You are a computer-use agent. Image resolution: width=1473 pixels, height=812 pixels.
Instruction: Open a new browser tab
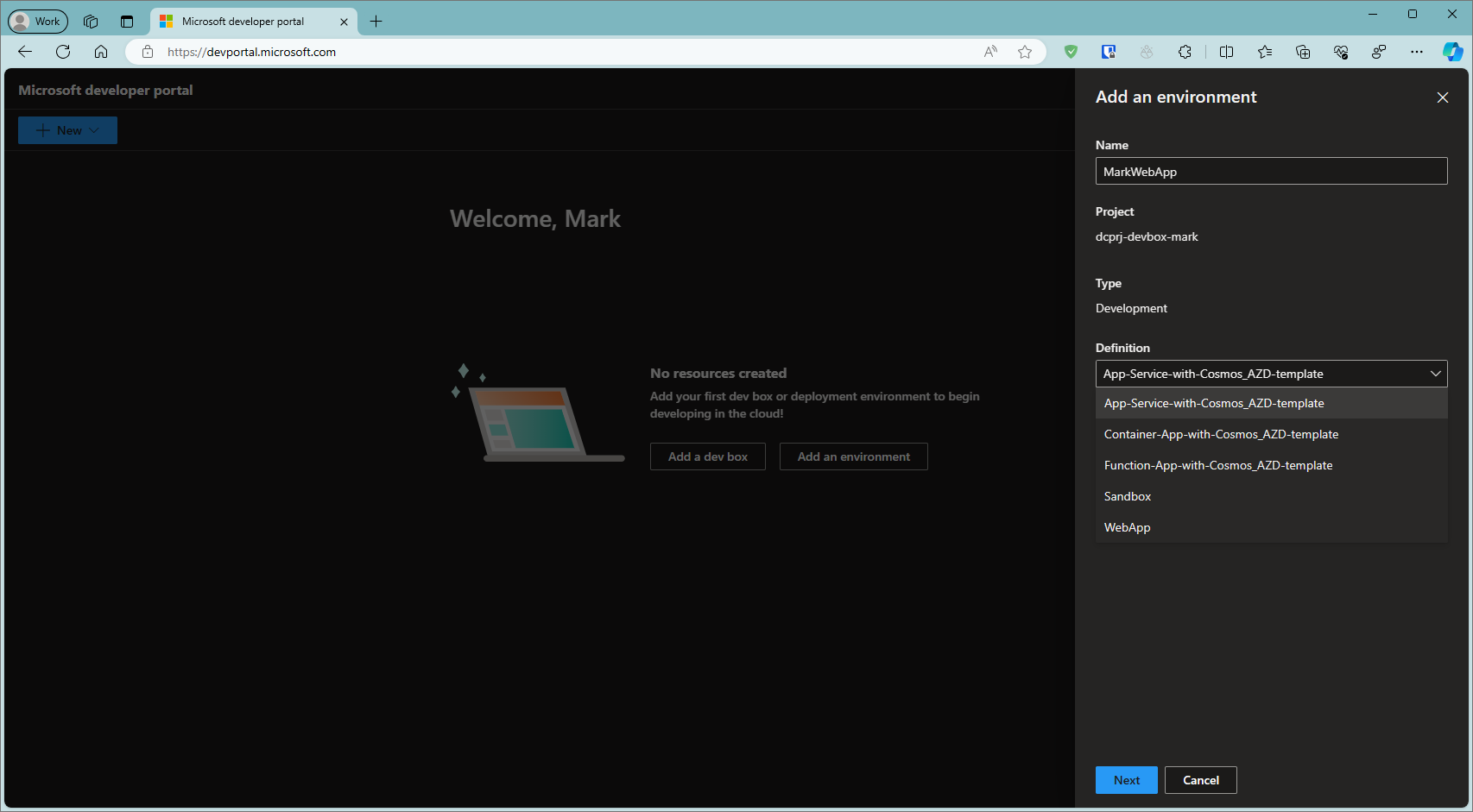tap(376, 22)
